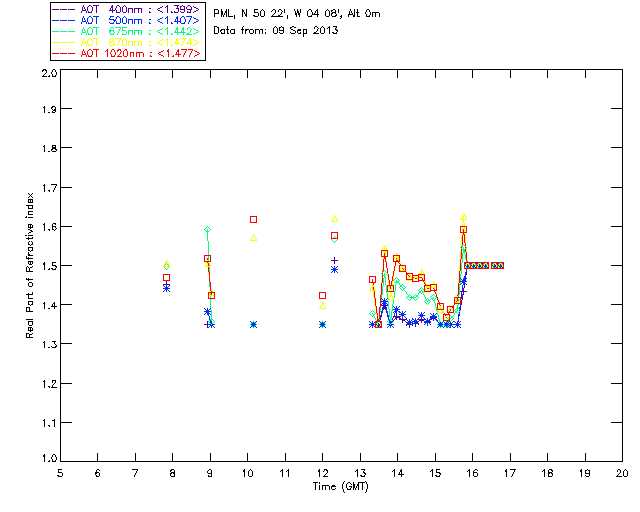Click the site title 'PML, N 50 22', W 04 08', Alt 0m'
This screenshot has width=640, height=512.
pyautogui.click(x=297, y=13)
